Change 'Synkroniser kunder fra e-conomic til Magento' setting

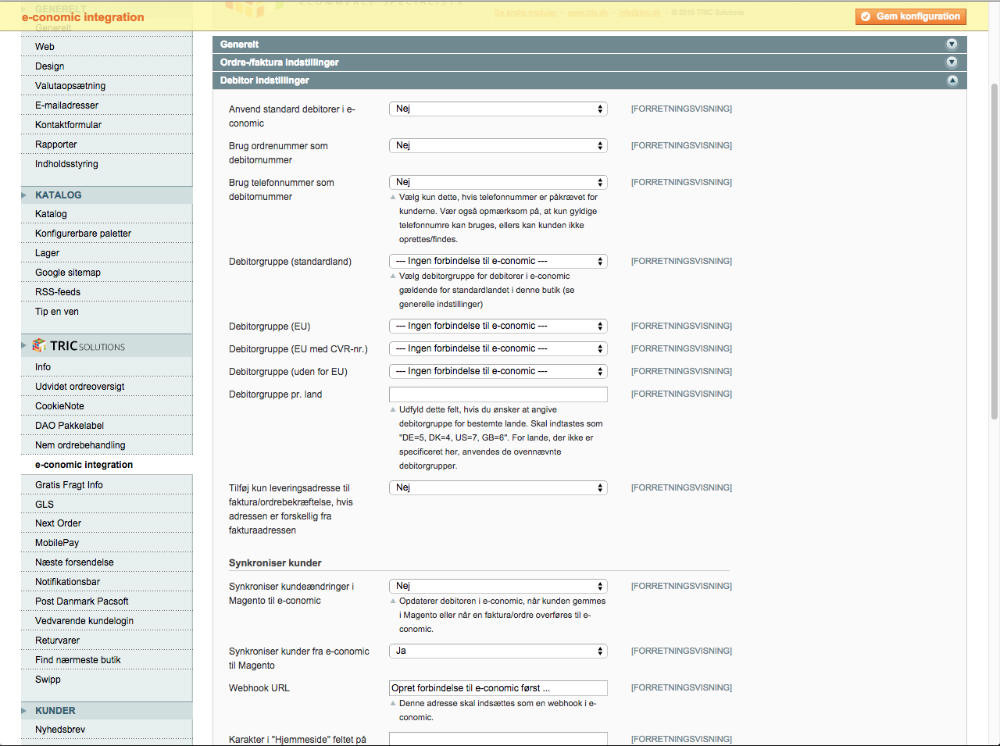(x=498, y=650)
